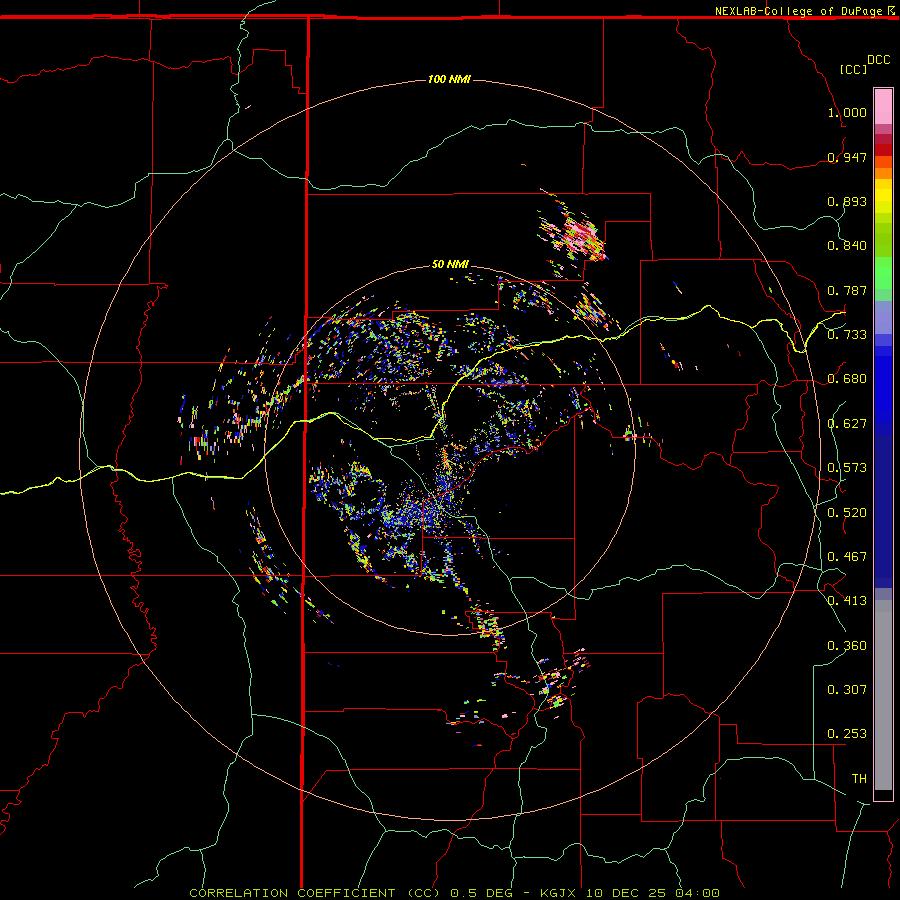Click the 0.893 scale value

coord(847,201)
